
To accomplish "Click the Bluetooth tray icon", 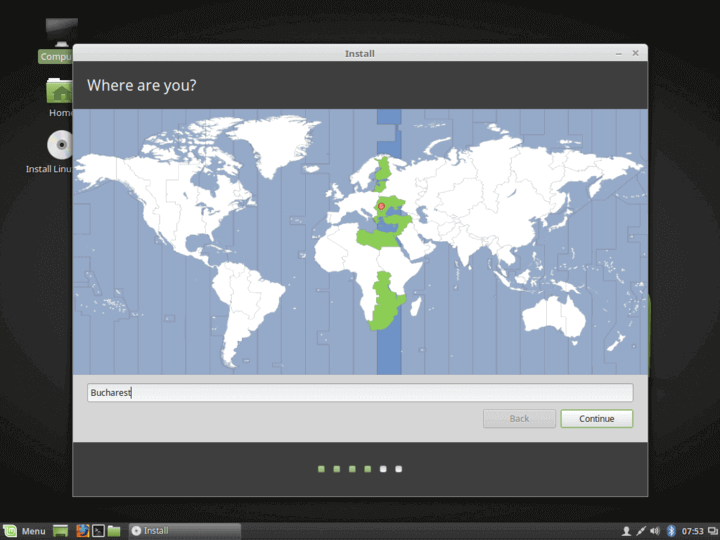I will point(671,531).
